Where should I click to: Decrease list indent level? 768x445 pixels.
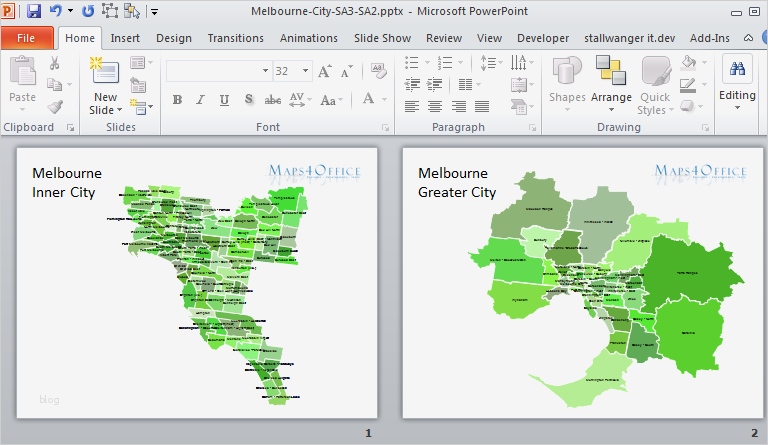click(x=412, y=85)
